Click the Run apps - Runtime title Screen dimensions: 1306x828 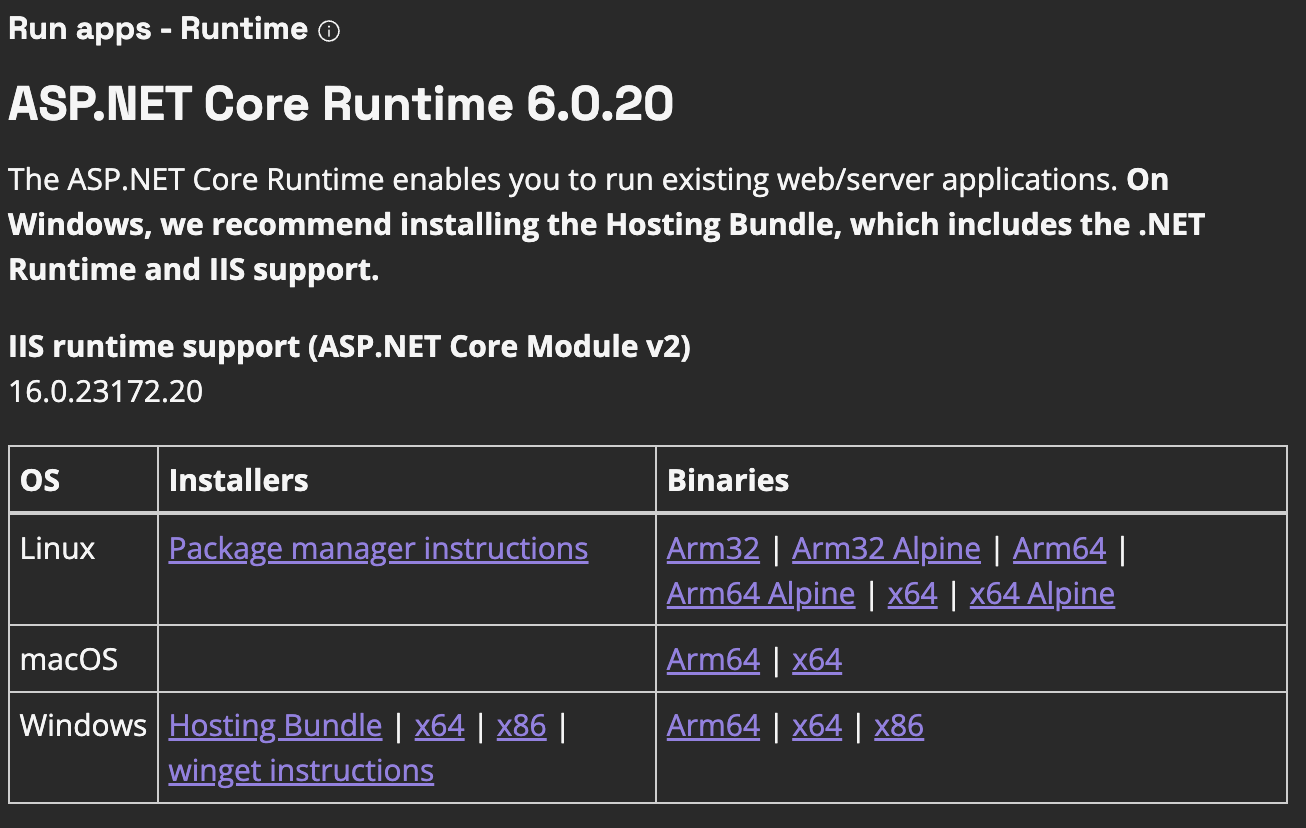point(158,29)
